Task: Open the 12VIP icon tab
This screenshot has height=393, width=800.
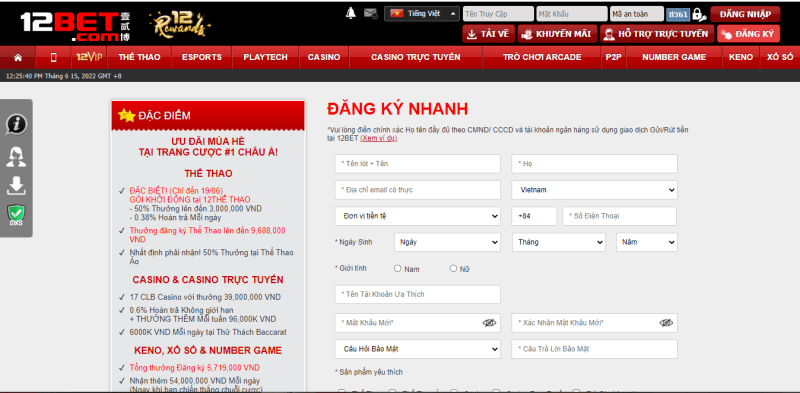Action: coord(89,57)
